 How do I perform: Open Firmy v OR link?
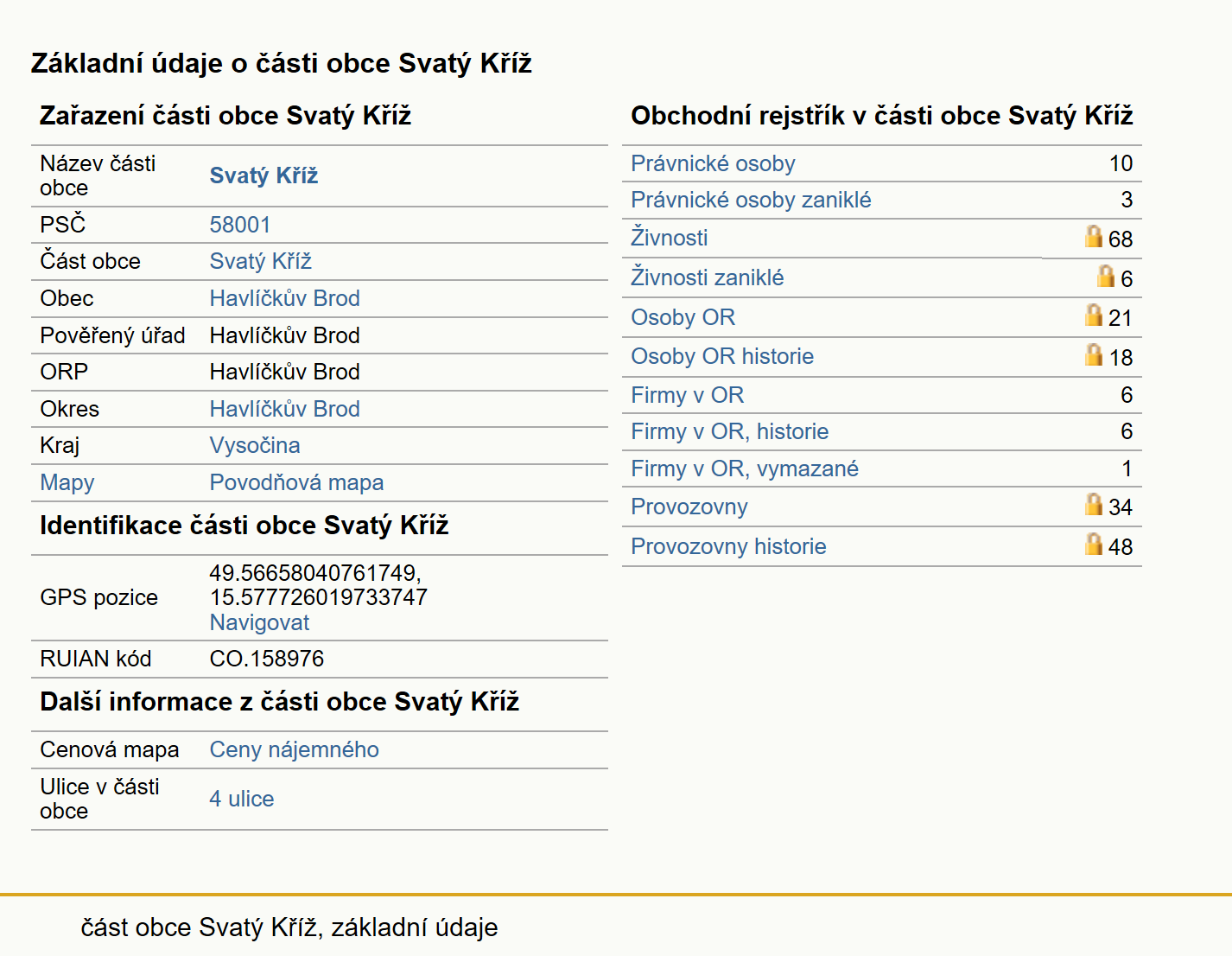pyautogui.click(x=687, y=395)
